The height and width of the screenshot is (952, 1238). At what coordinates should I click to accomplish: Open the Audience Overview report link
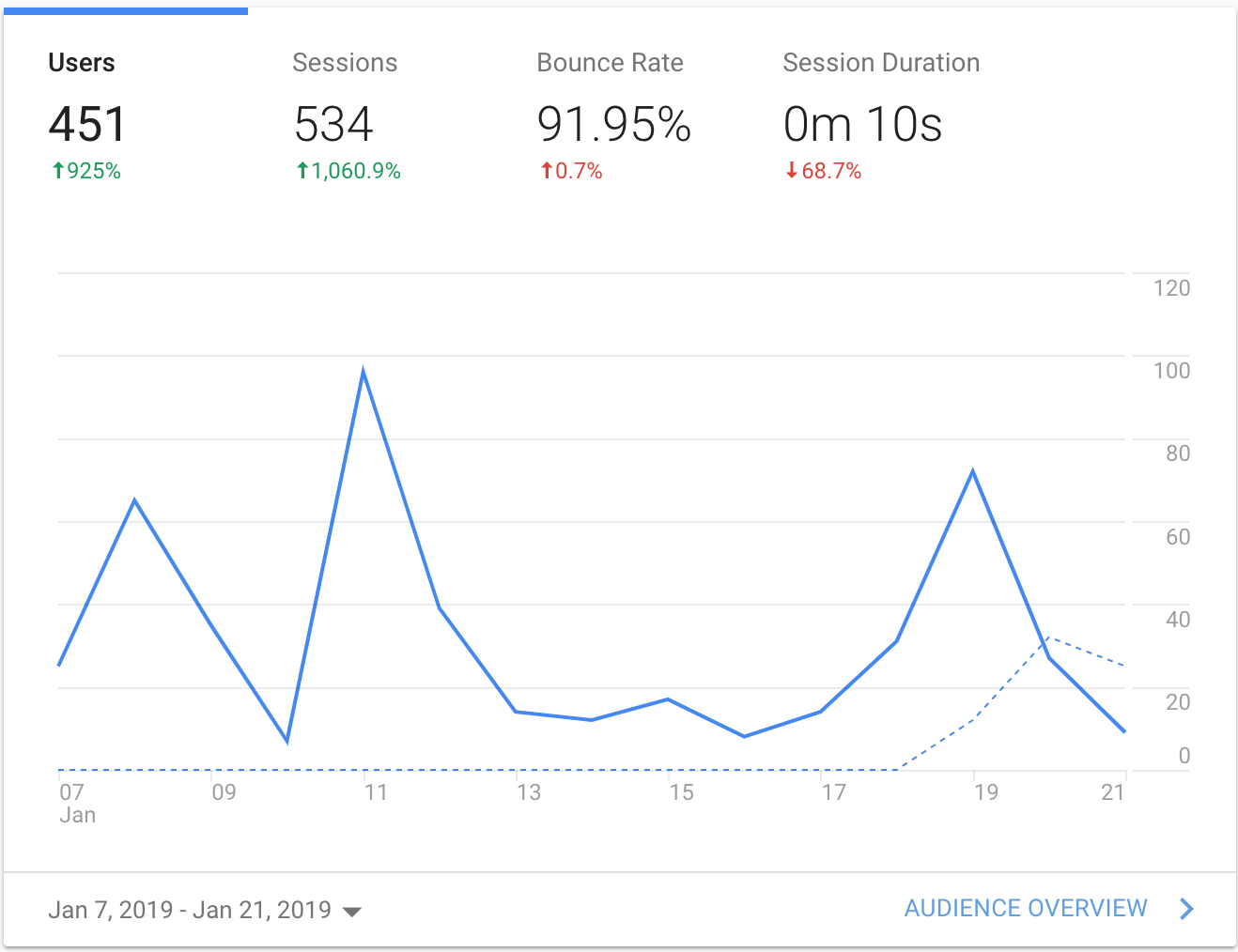(x=1026, y=909)
